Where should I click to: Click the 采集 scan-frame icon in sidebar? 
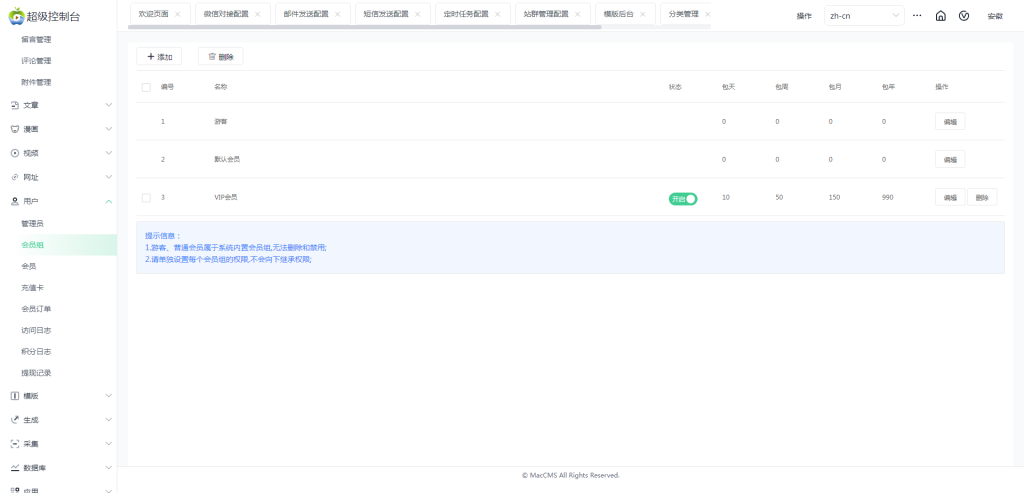[15, 444]
